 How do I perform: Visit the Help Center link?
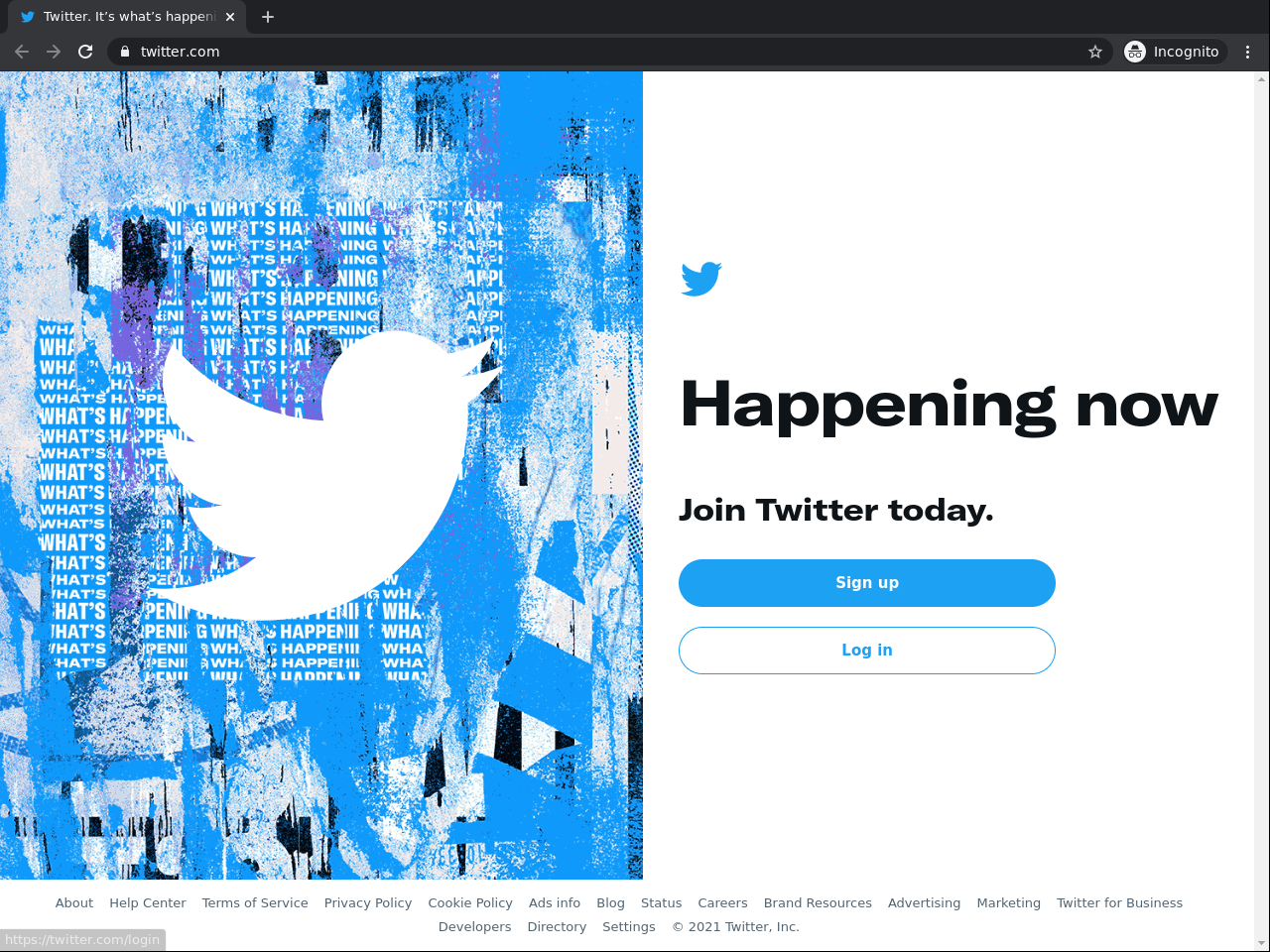point(148,903)
